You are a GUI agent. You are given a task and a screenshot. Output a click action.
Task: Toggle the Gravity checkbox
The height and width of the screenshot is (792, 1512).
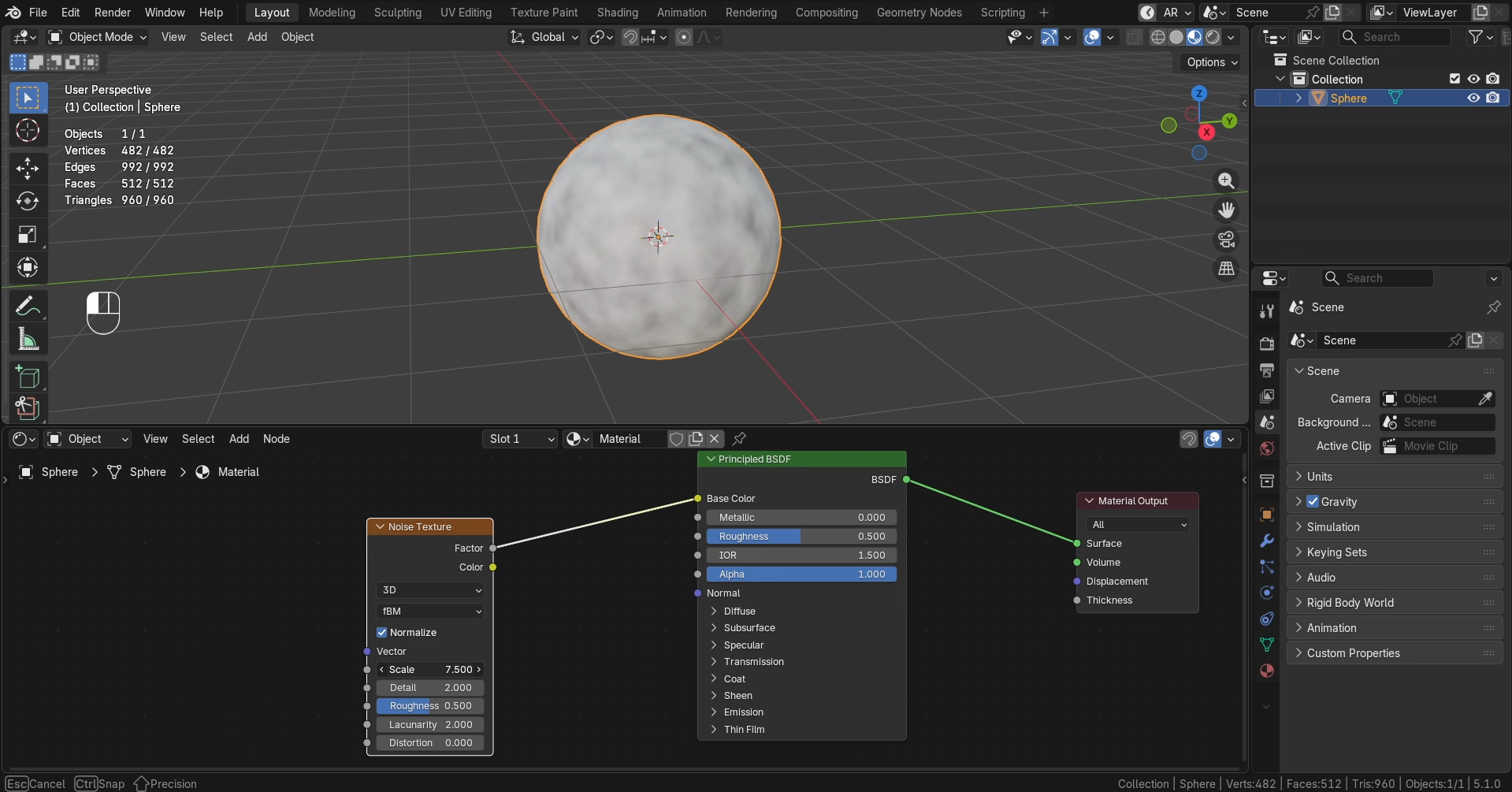1313,501
